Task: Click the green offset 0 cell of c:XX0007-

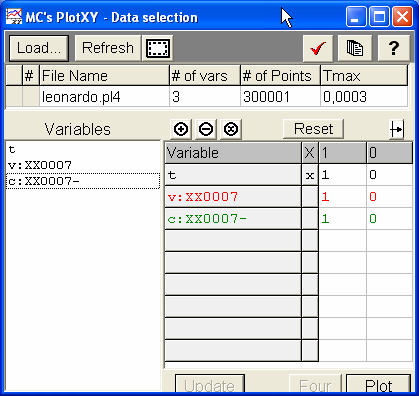Action: click(x=389, y=219)
